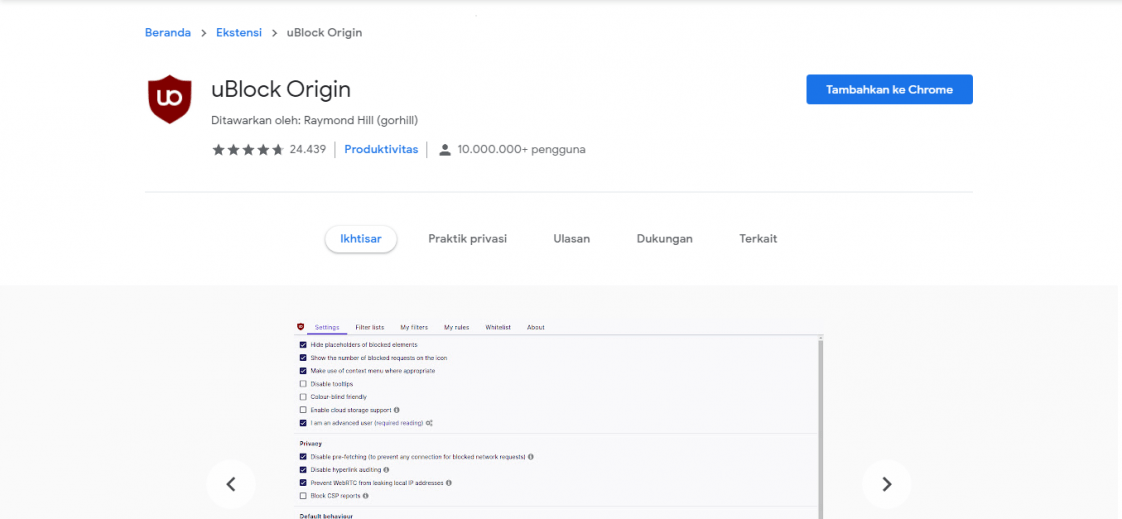The height and width of the screenshot is (519, 1122).
Task: Open the Ekstensi breadcrumb link
Action: (239, 33)
